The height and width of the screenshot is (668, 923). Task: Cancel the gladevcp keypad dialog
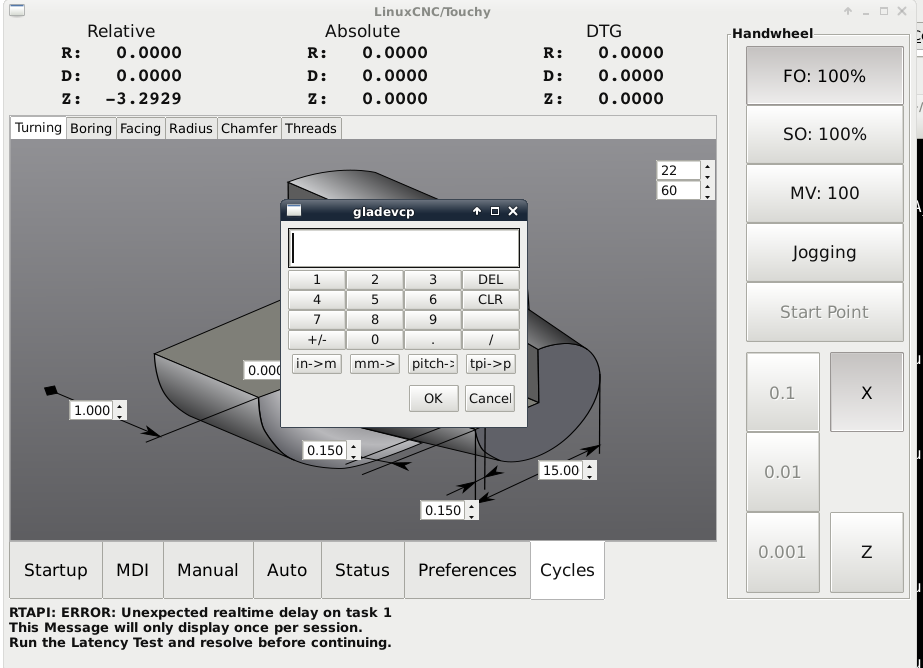click(x=490, y=398)
